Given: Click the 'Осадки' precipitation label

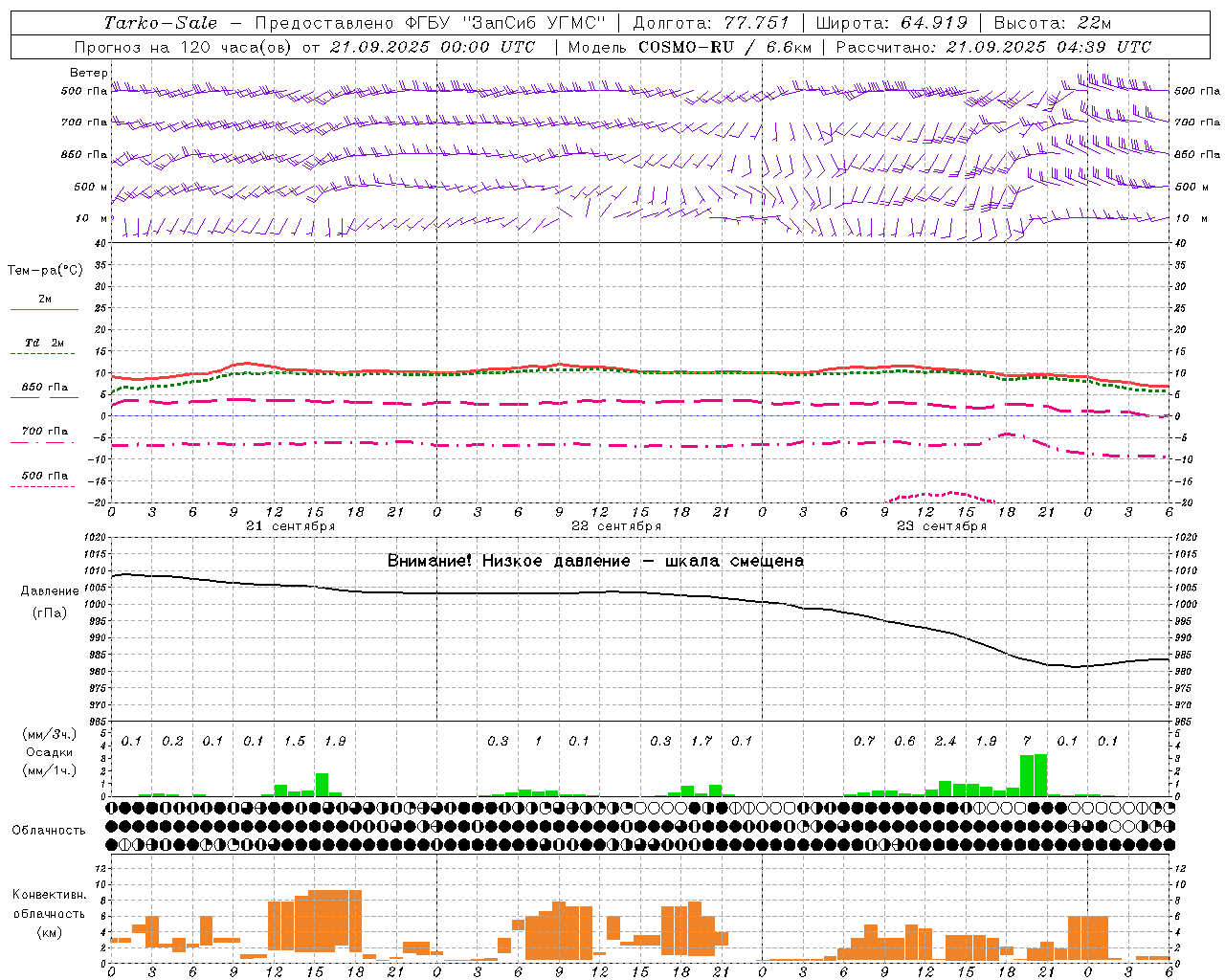Looking at the screenshot, I should click(49, 753).
